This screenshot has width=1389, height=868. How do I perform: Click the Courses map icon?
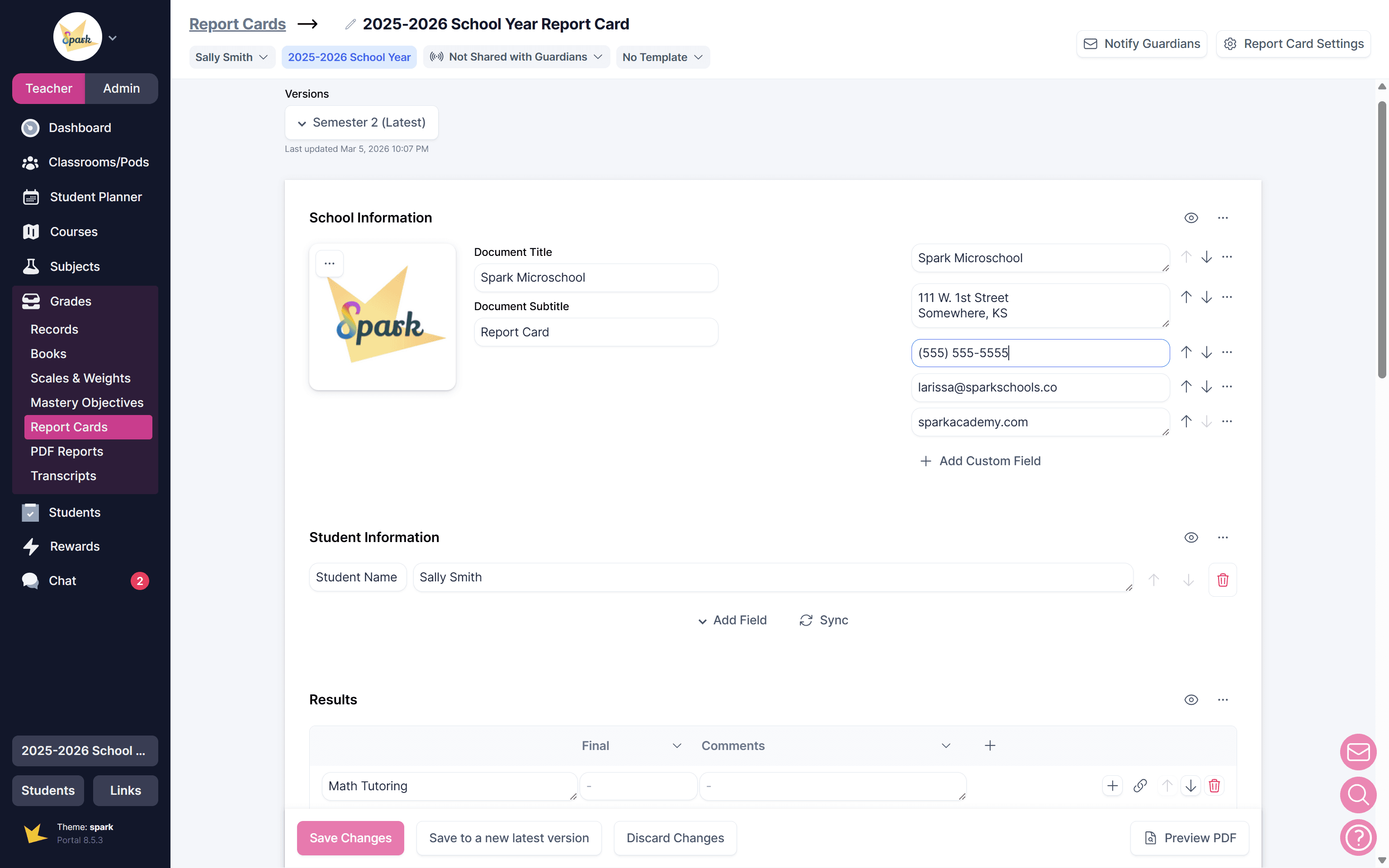coord(30,231)
